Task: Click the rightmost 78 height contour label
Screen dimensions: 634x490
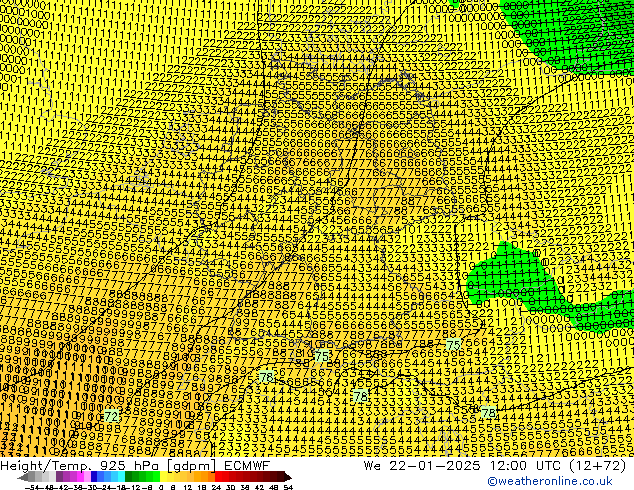Action: click(489, 413)
